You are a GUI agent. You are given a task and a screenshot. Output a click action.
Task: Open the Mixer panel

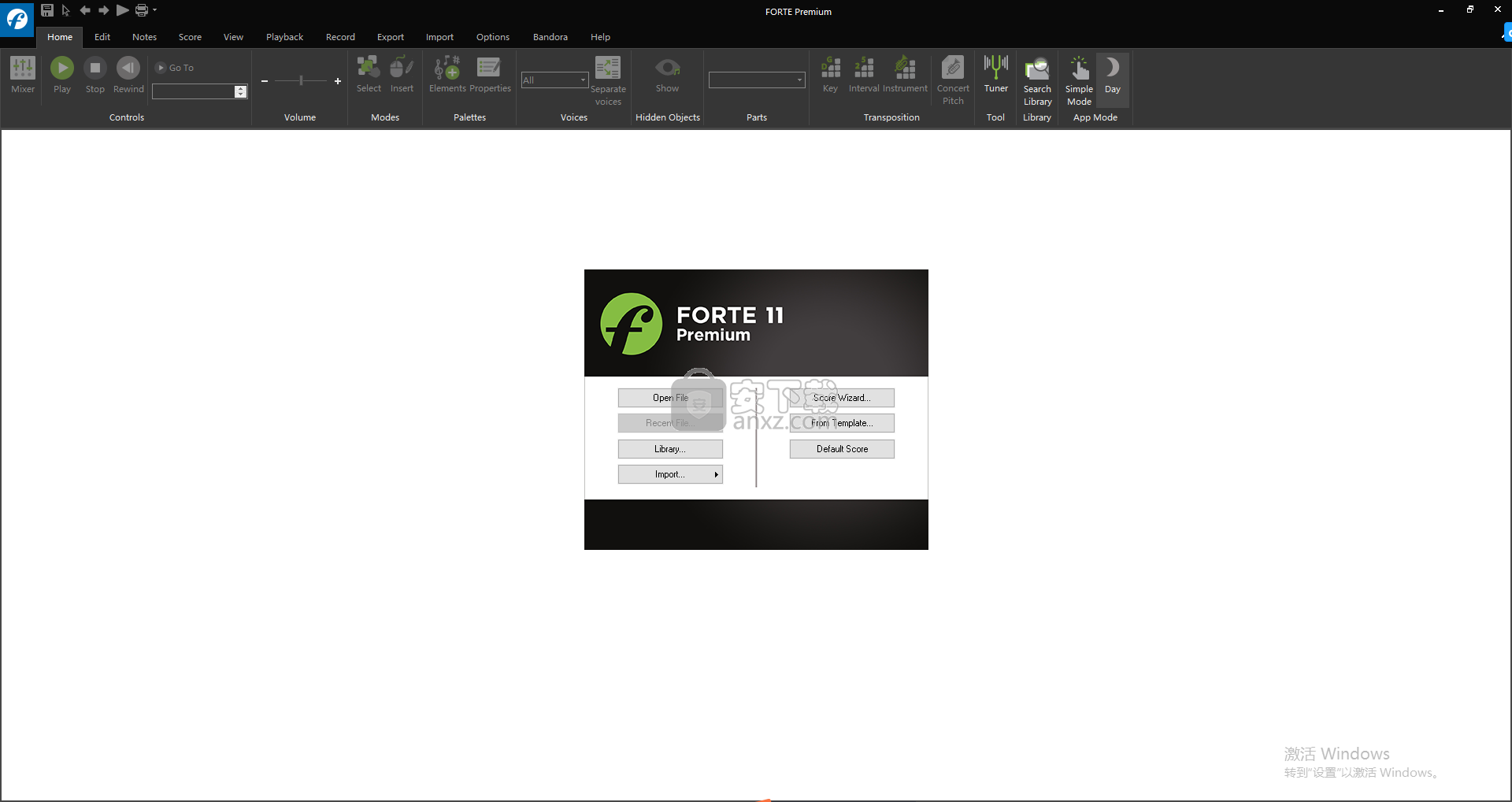(23, 75)
